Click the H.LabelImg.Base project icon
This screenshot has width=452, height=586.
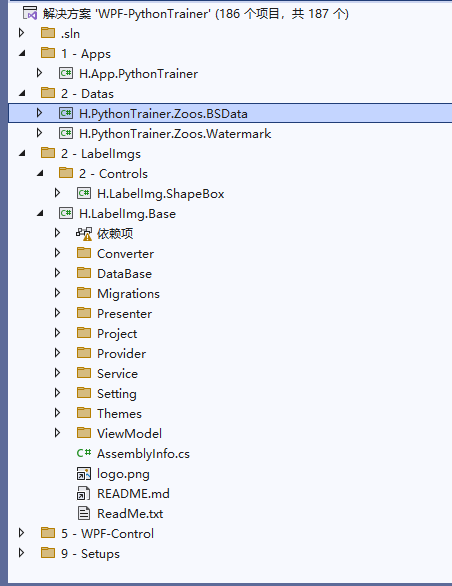click(x=66, y=213)
